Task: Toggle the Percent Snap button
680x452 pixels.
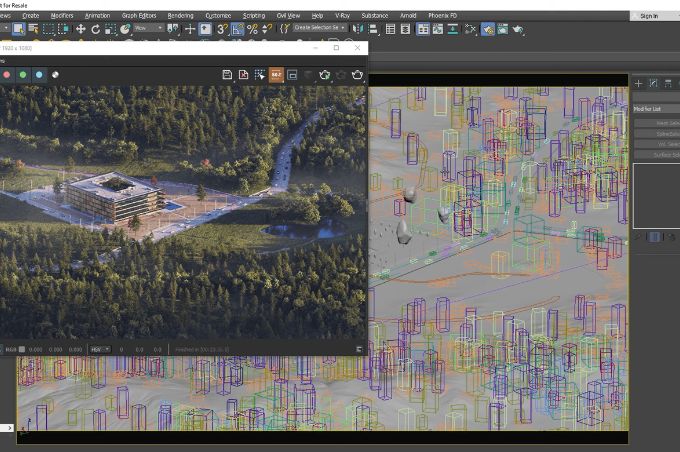Action: click(252, 29)
